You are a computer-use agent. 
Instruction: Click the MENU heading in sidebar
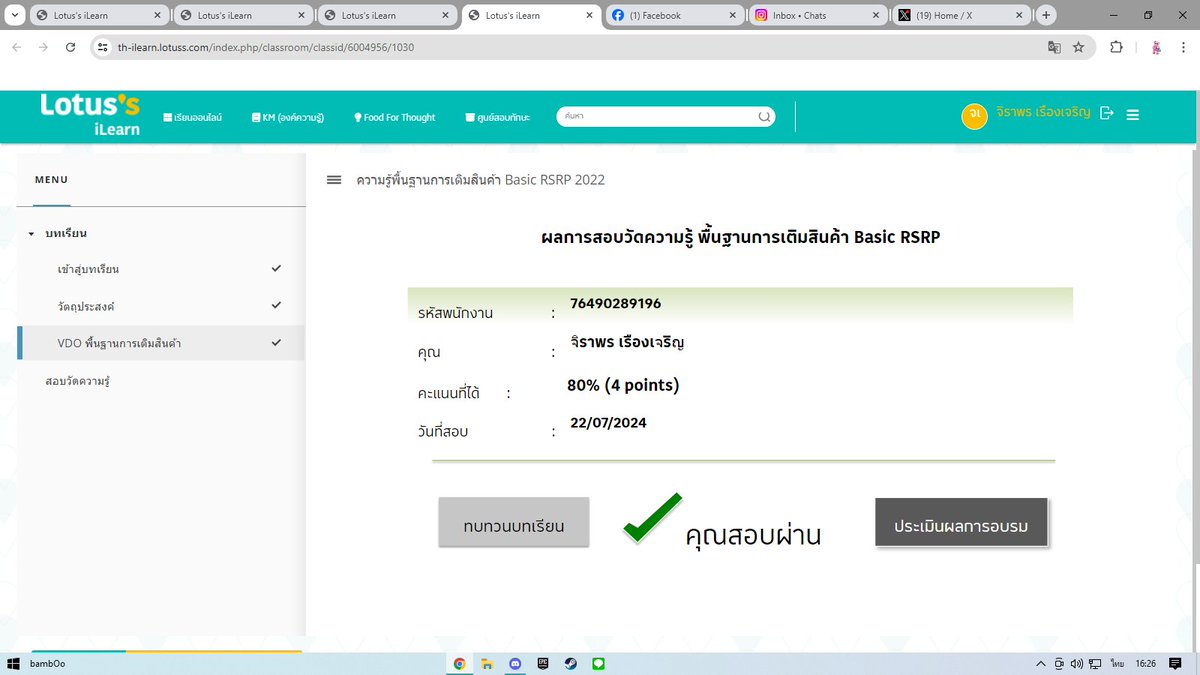point(51,180)
